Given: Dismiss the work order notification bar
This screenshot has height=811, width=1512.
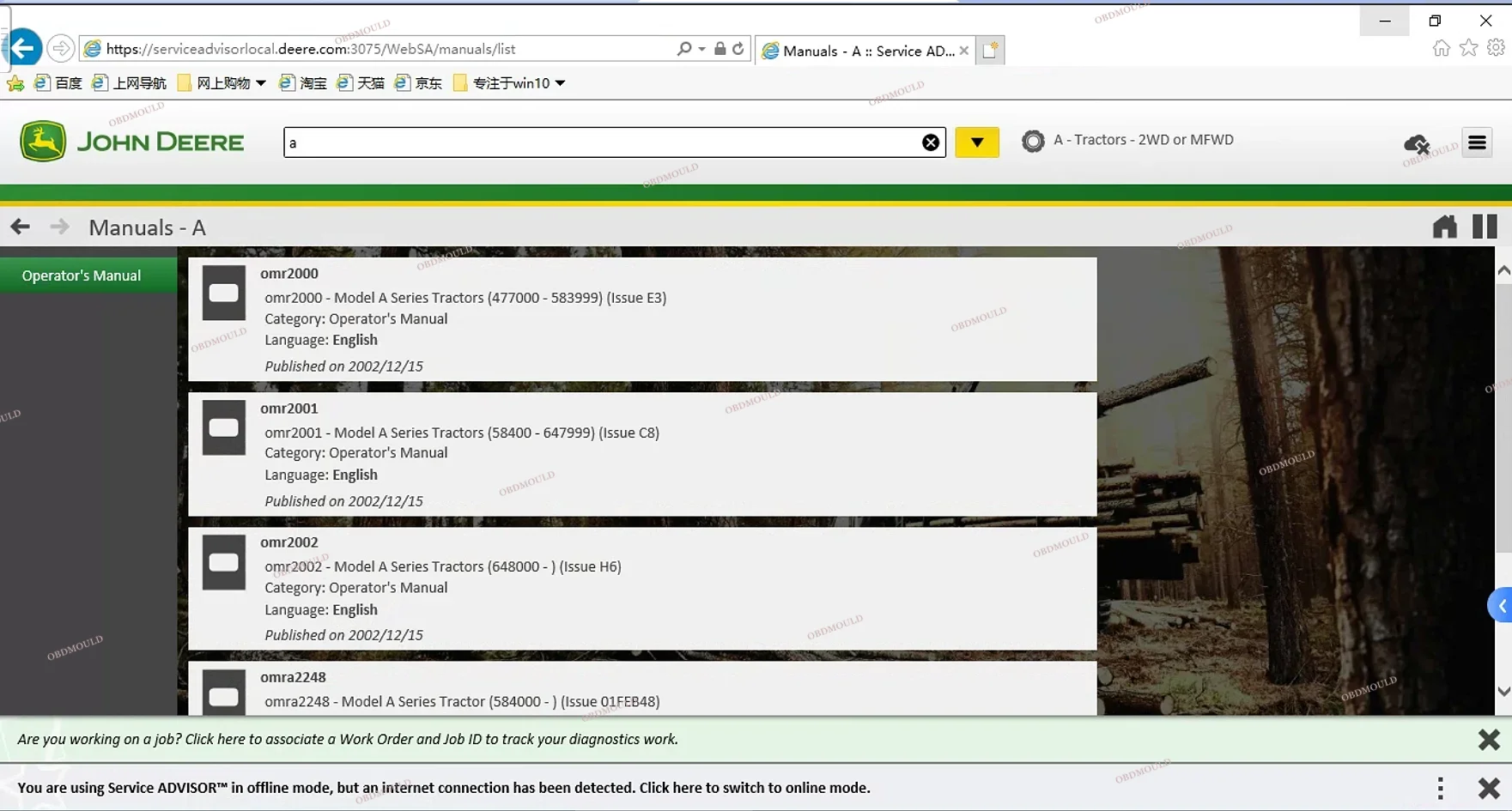Looking at the screenshot, I should 1488,739.
